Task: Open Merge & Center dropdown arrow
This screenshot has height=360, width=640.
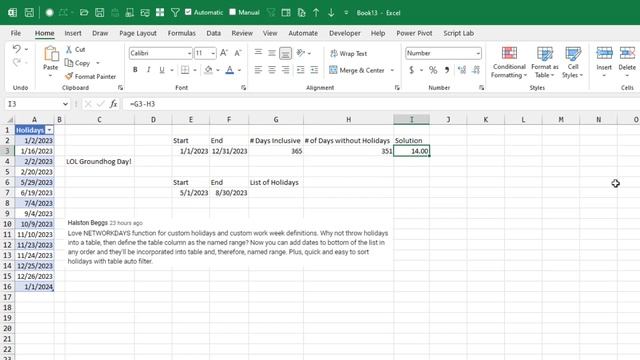Action: 392,70
